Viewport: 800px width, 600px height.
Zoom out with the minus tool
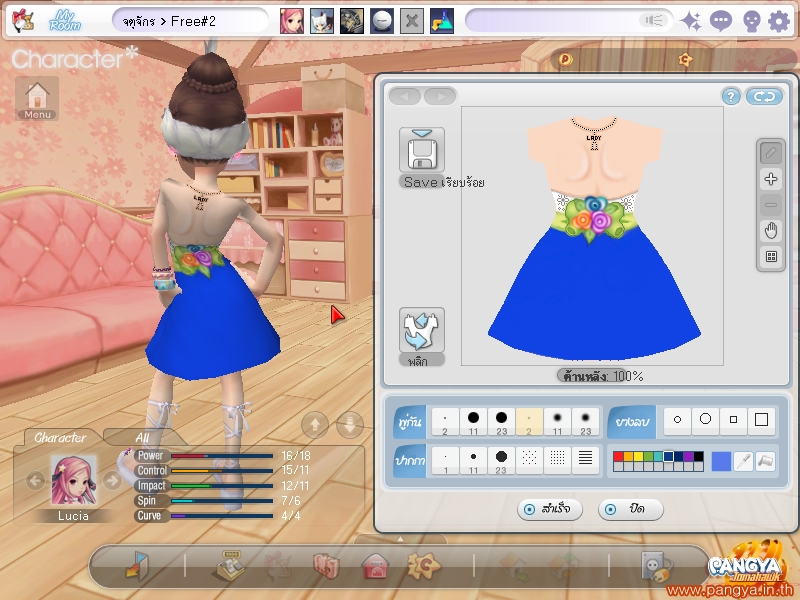click(770, 205)
